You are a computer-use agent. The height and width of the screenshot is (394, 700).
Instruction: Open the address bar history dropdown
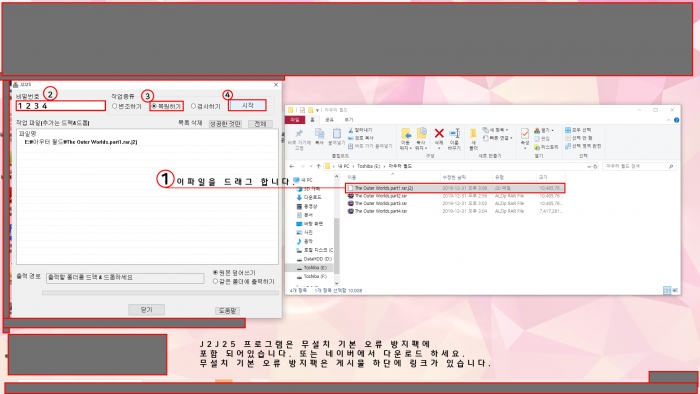coord(588,166)
